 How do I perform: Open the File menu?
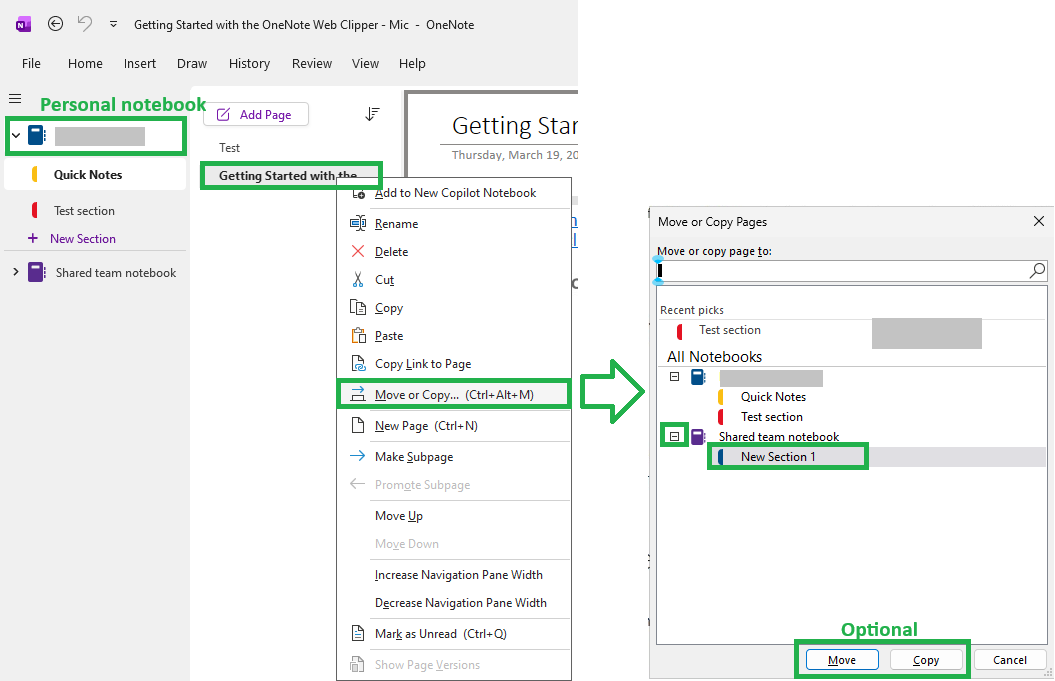click(31, 63)
